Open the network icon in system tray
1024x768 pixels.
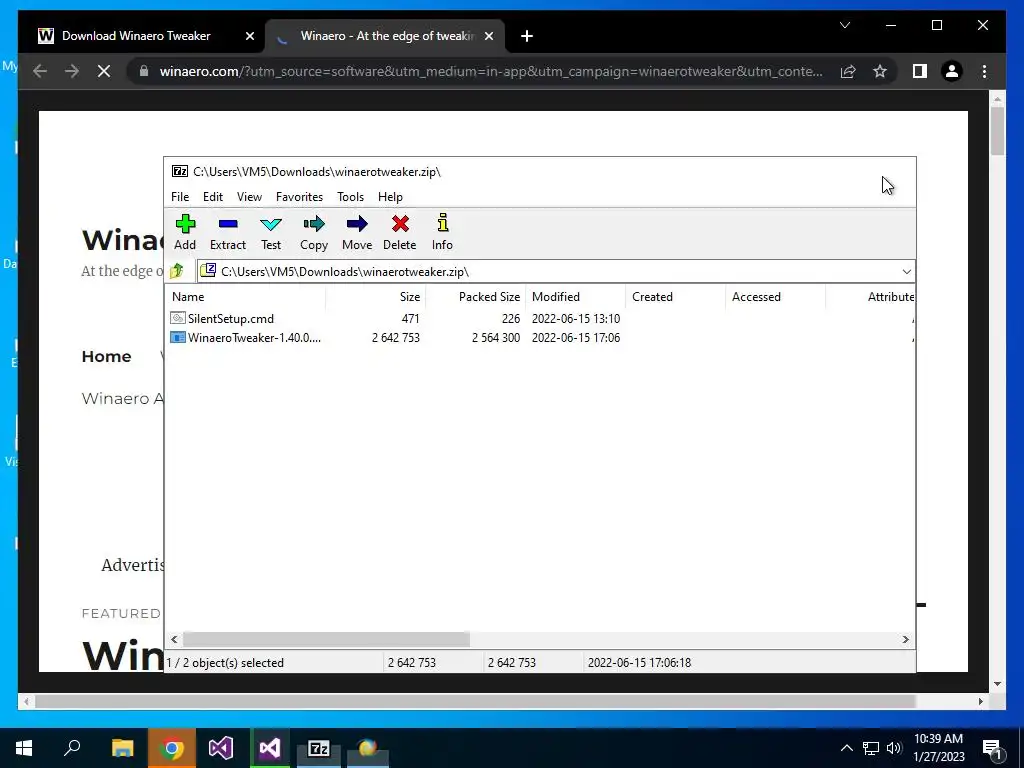click(x=871, y=748)
